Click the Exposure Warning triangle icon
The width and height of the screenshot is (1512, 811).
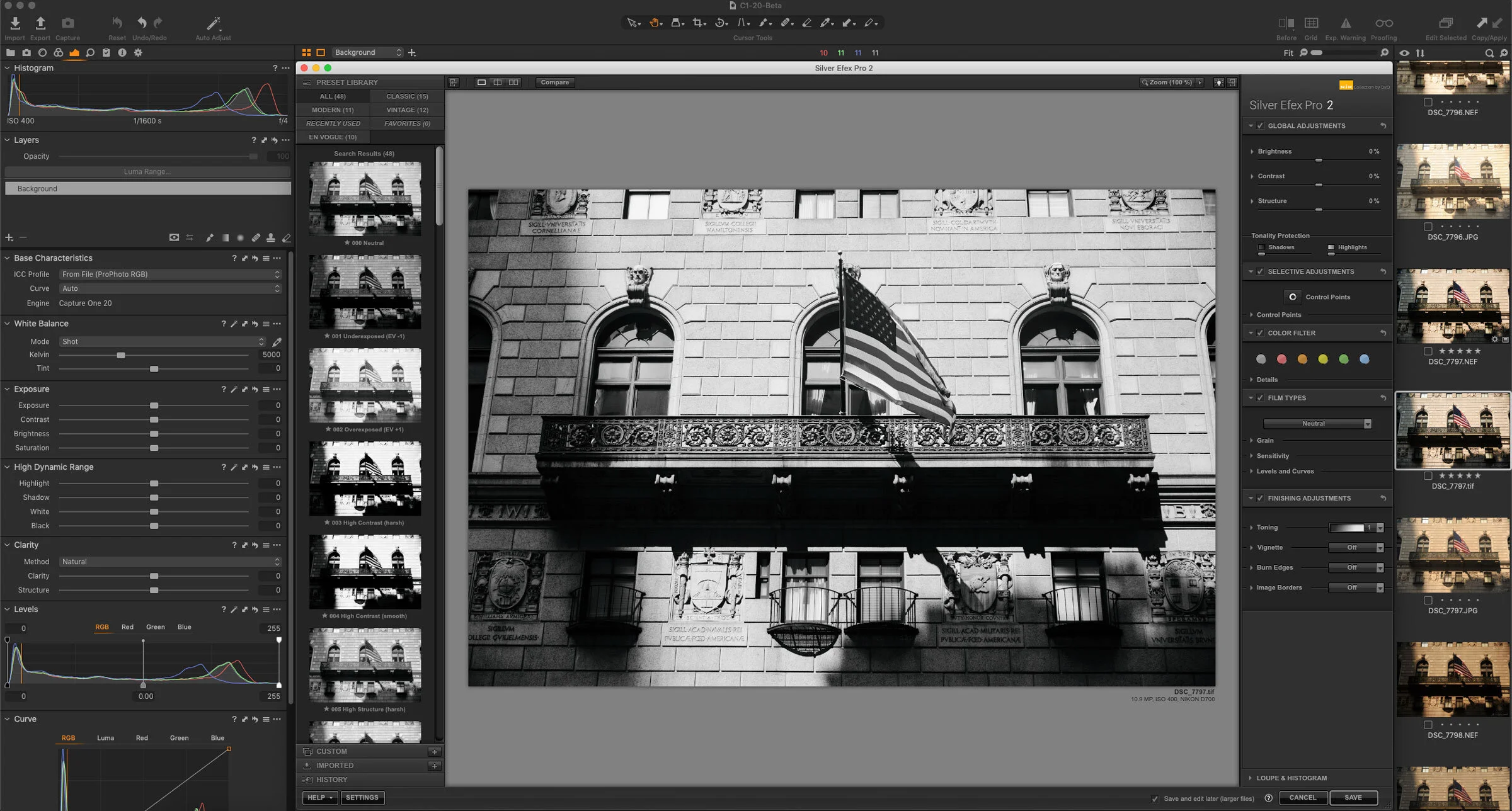[1345, 23]
